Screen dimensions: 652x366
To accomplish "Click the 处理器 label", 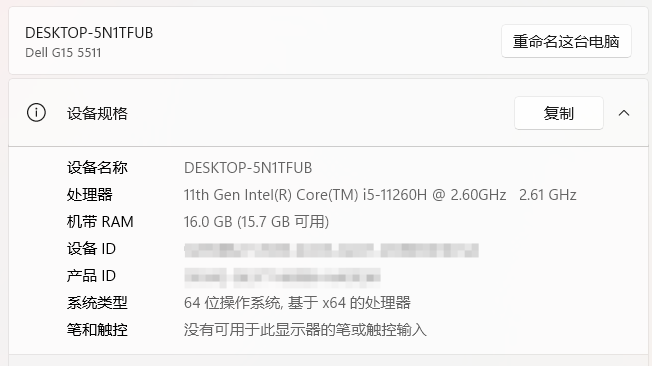I will (89, 195).
